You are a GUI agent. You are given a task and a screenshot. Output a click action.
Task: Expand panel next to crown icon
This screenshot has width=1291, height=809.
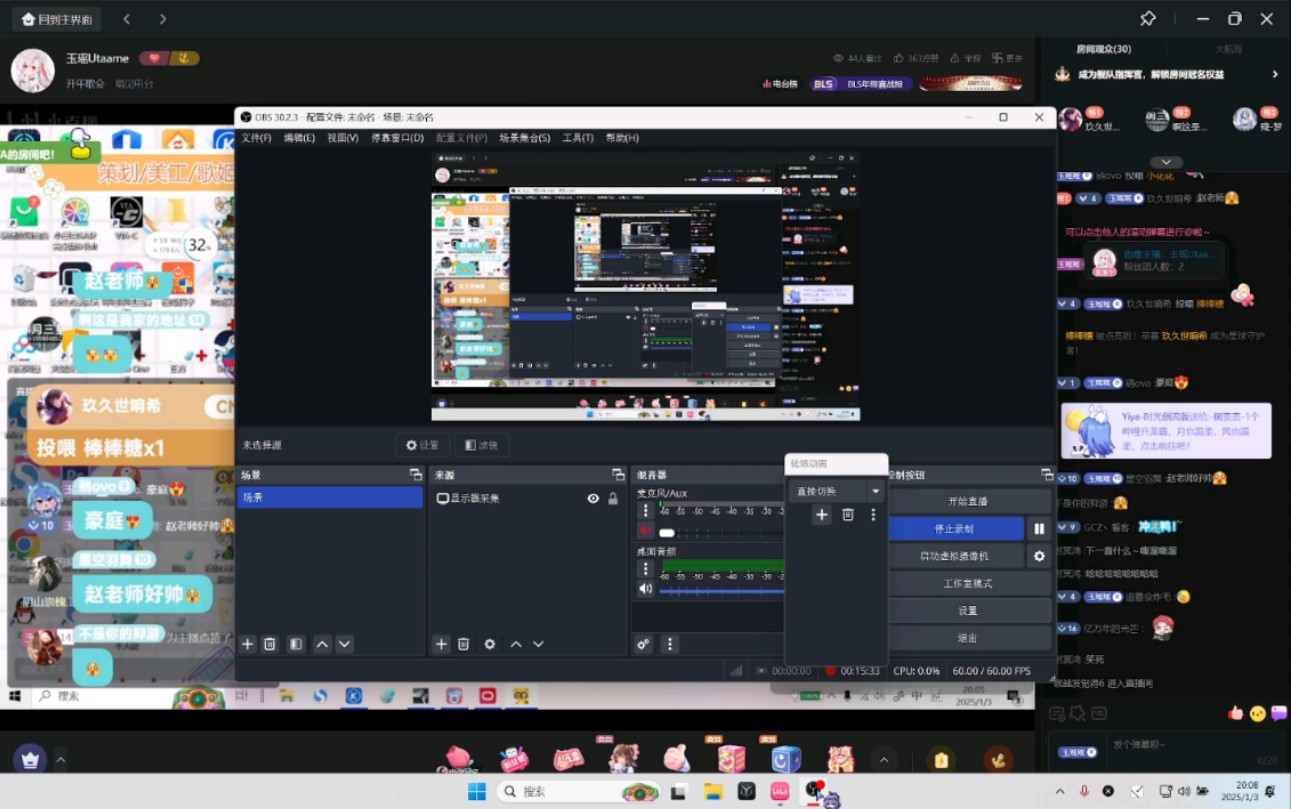click(x=60, y=760)
